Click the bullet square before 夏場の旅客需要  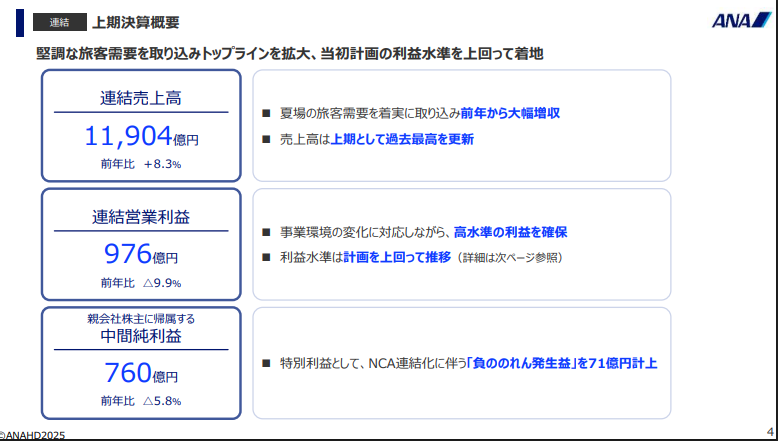[266, 113]
